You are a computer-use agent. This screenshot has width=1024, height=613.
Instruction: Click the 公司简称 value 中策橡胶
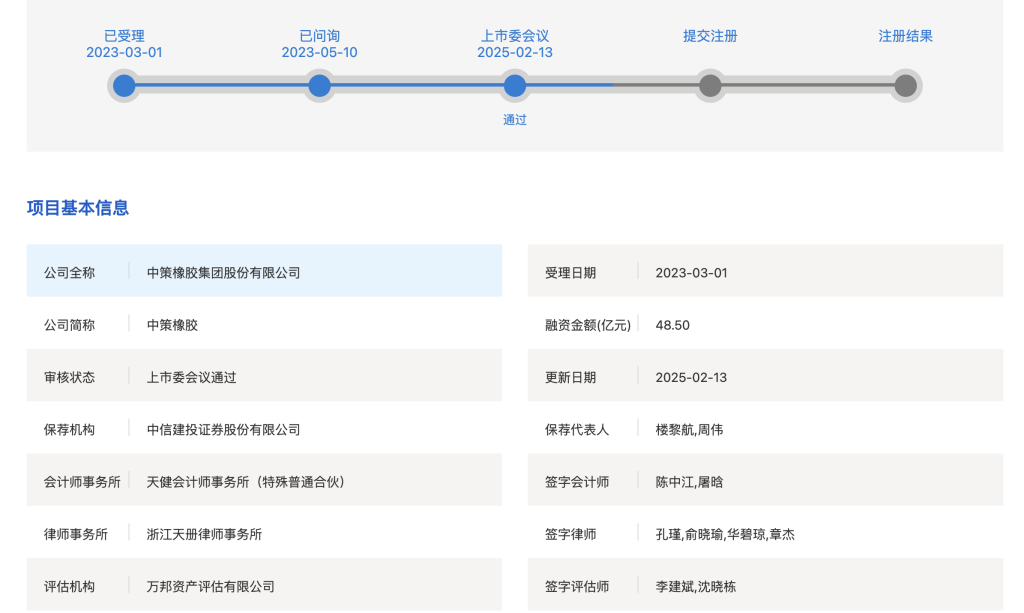(x=170, y=323)
